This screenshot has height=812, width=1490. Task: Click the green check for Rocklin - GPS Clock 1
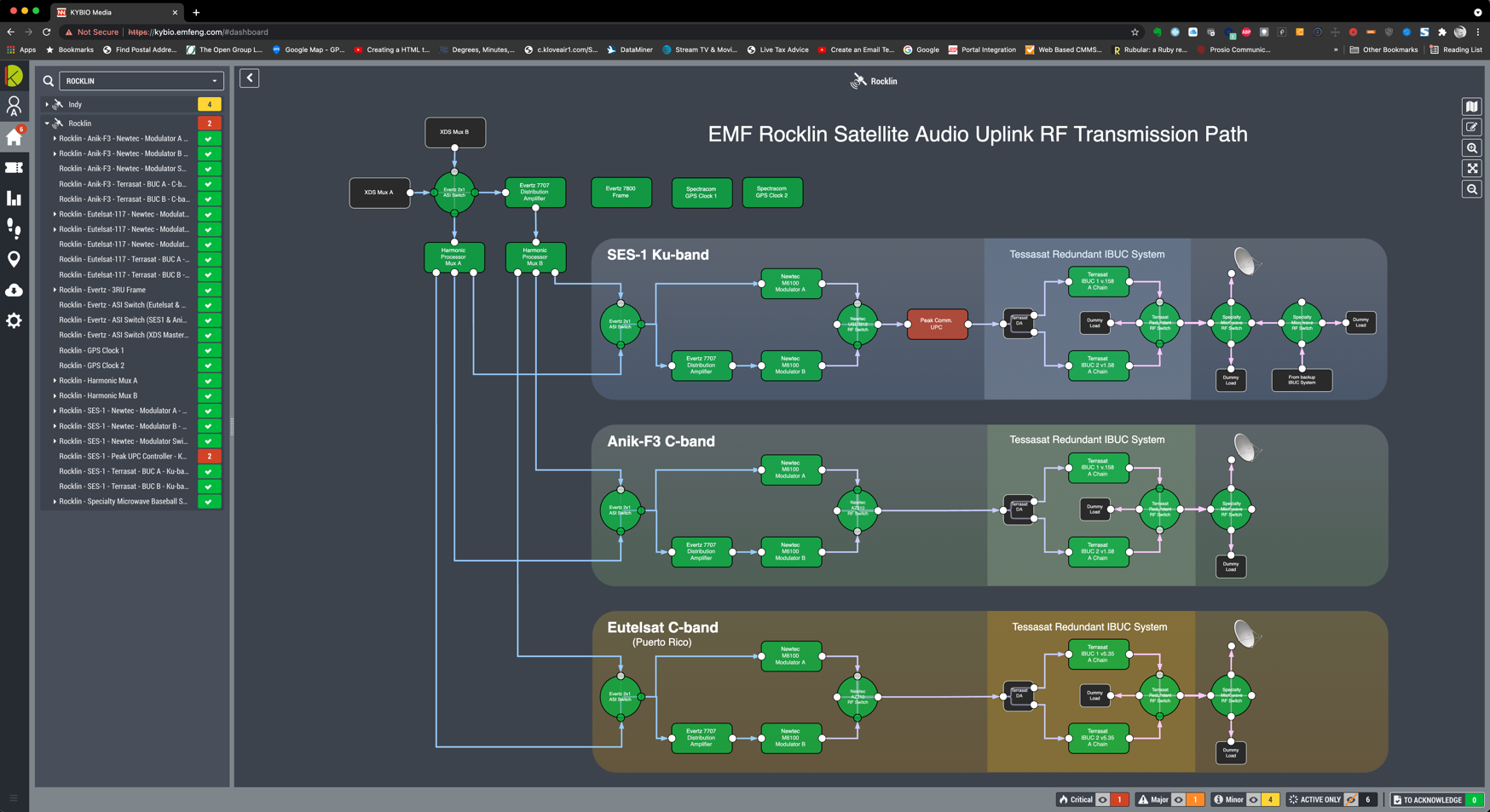tap(210, 350)
